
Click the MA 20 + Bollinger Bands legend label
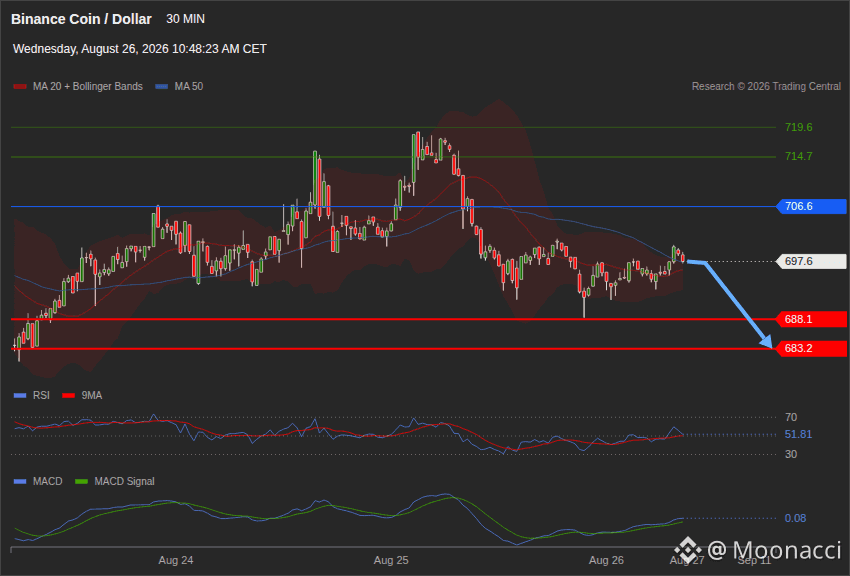pyautogui.click(x=88, y=87)
